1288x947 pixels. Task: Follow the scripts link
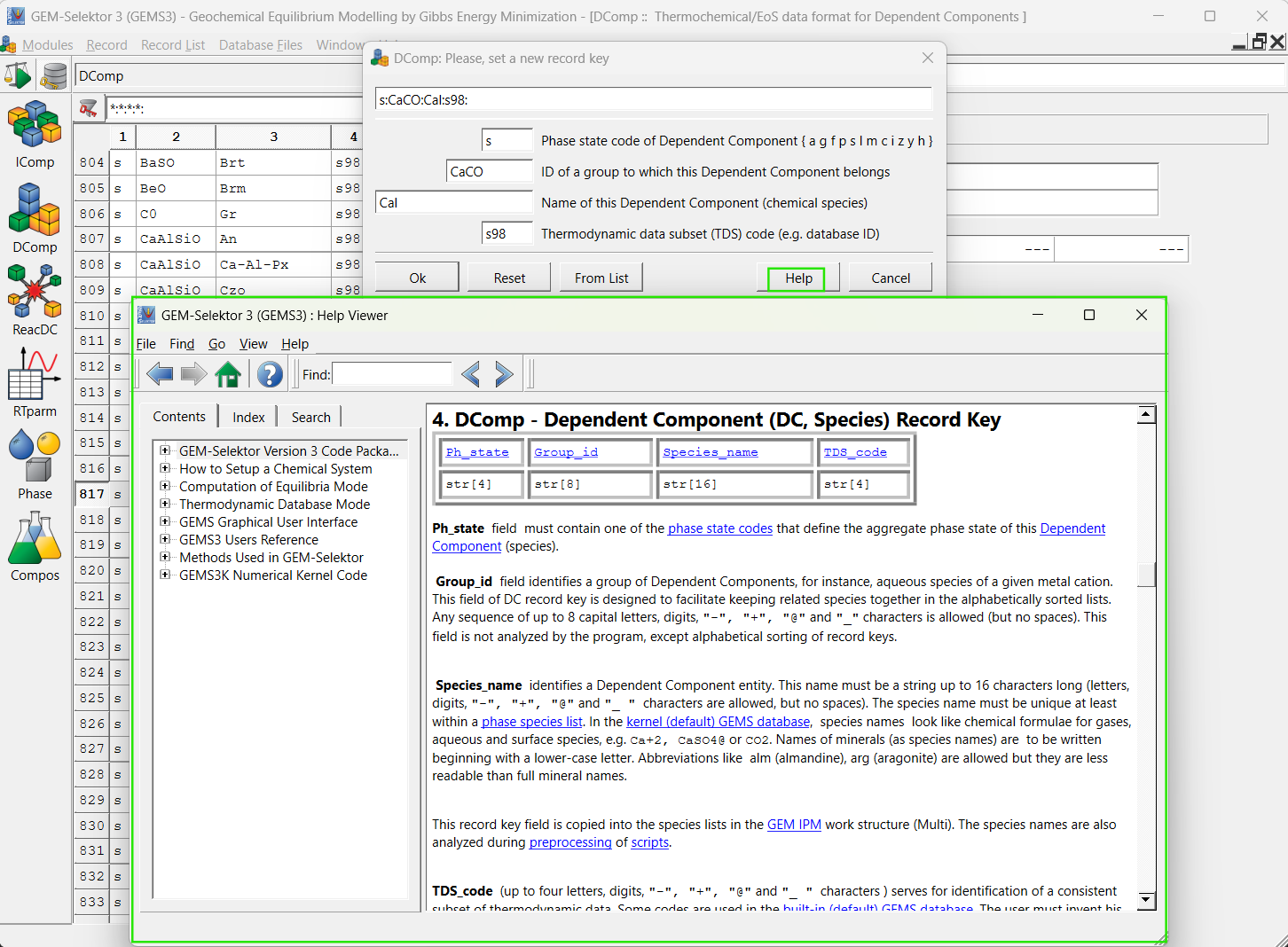(x=650, y=842)
